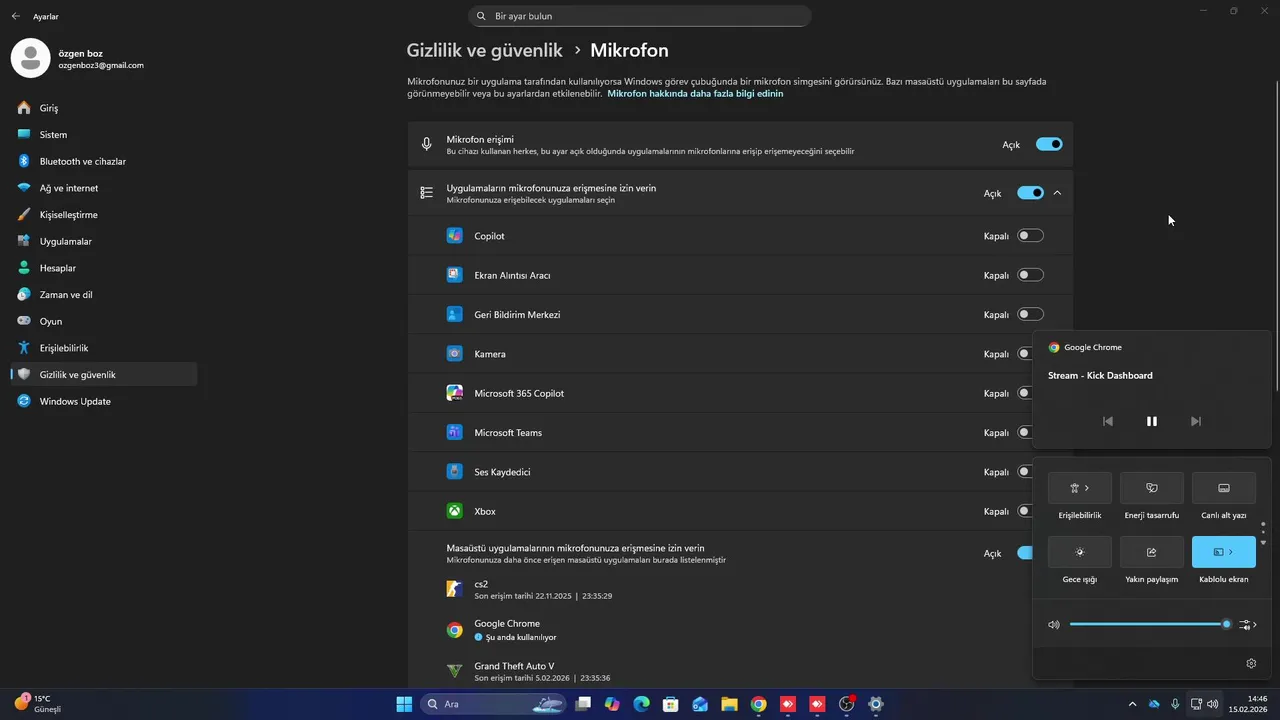The height and width of the screenshot is (720, 1280).
Task: Open sound output device selector
Action: click(1247, 625)
